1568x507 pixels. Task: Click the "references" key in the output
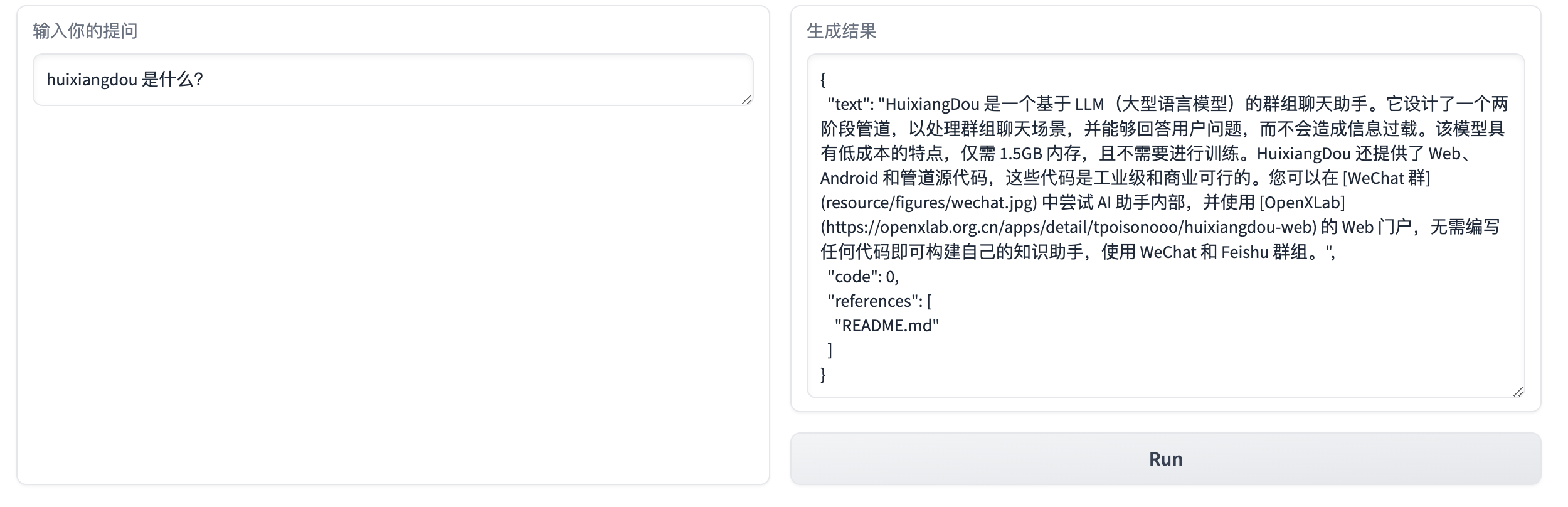pos(874,301)
